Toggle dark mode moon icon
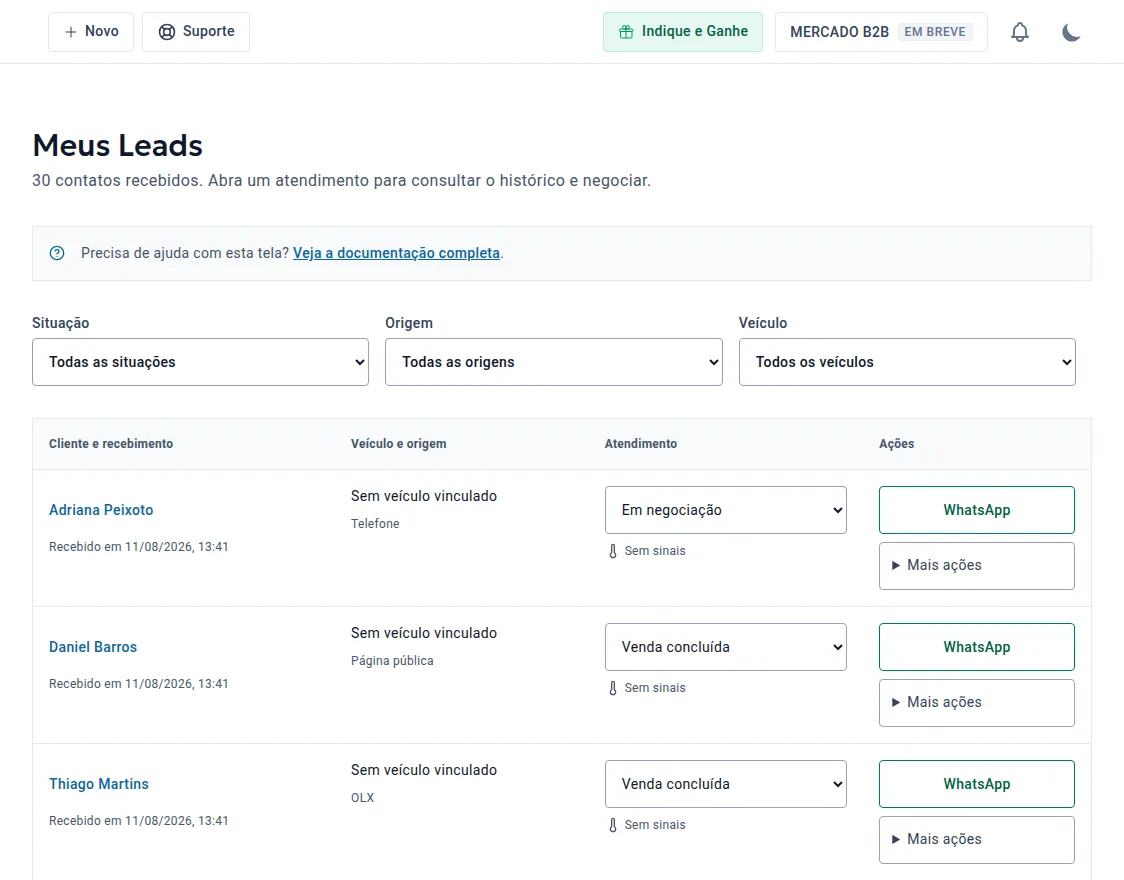The height and width of the screenshot is (880, 1124). tap(1071, 32)
